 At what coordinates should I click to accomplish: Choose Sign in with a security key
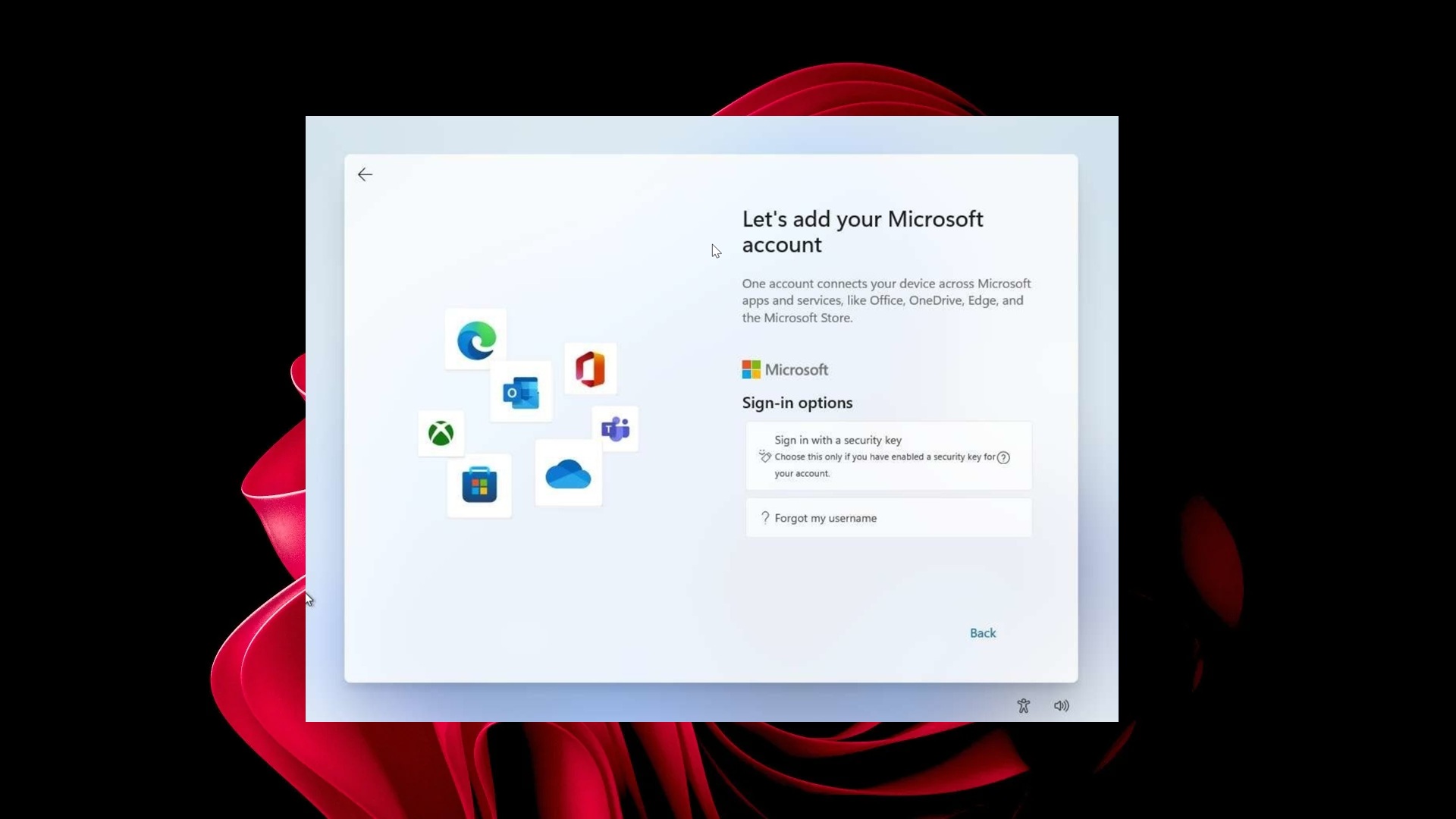point(889,456)
